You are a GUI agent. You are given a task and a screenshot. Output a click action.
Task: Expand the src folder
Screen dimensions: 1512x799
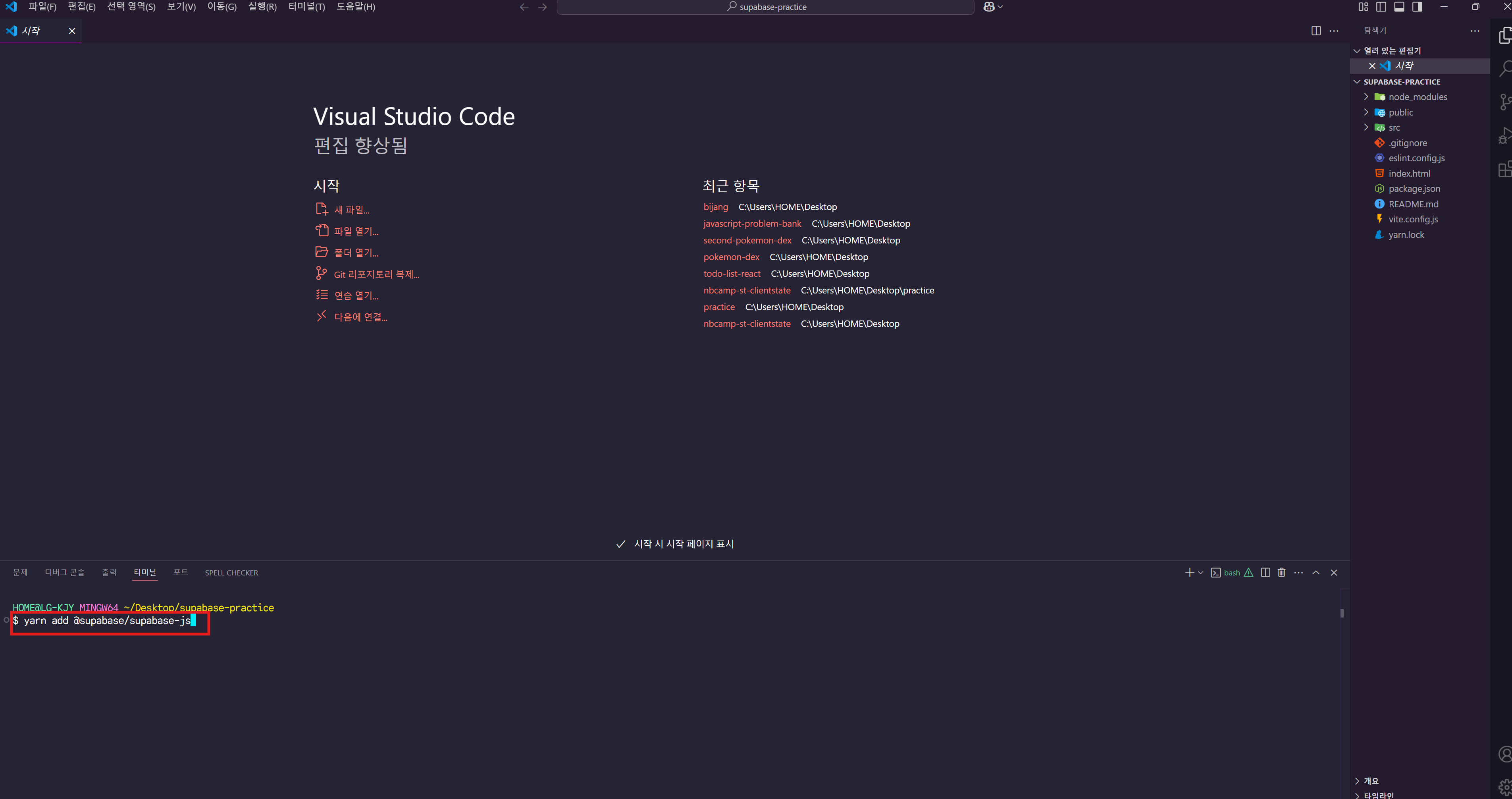(x=1394, y=127)
